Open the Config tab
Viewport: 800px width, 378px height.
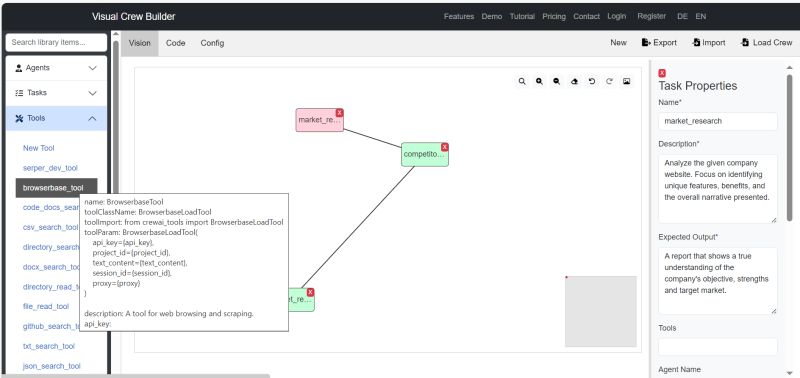(x=212, y=43)
